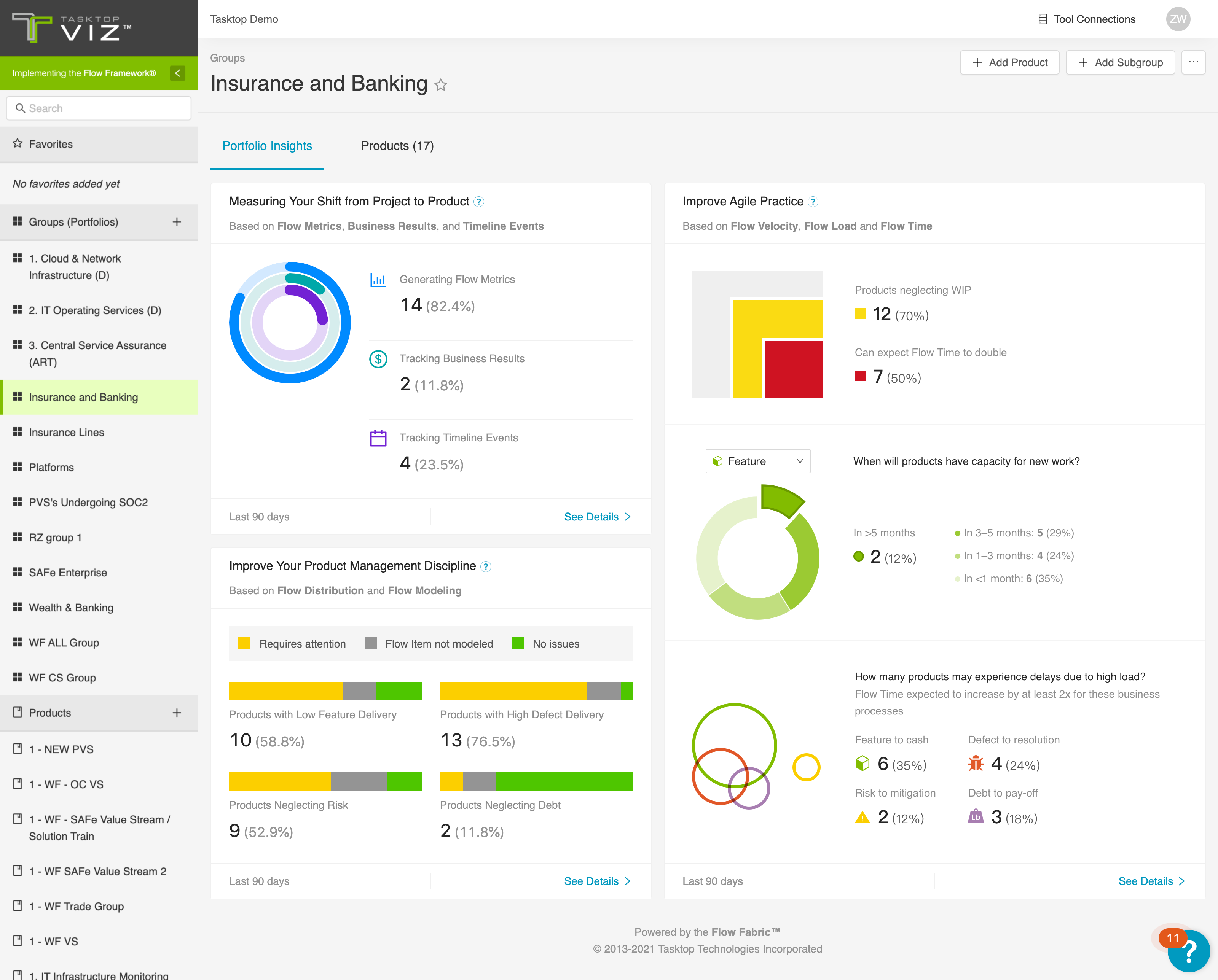This screenshot has width=1218, height=980.
Task: Click the Search input field
Action: tap(99, 108)
